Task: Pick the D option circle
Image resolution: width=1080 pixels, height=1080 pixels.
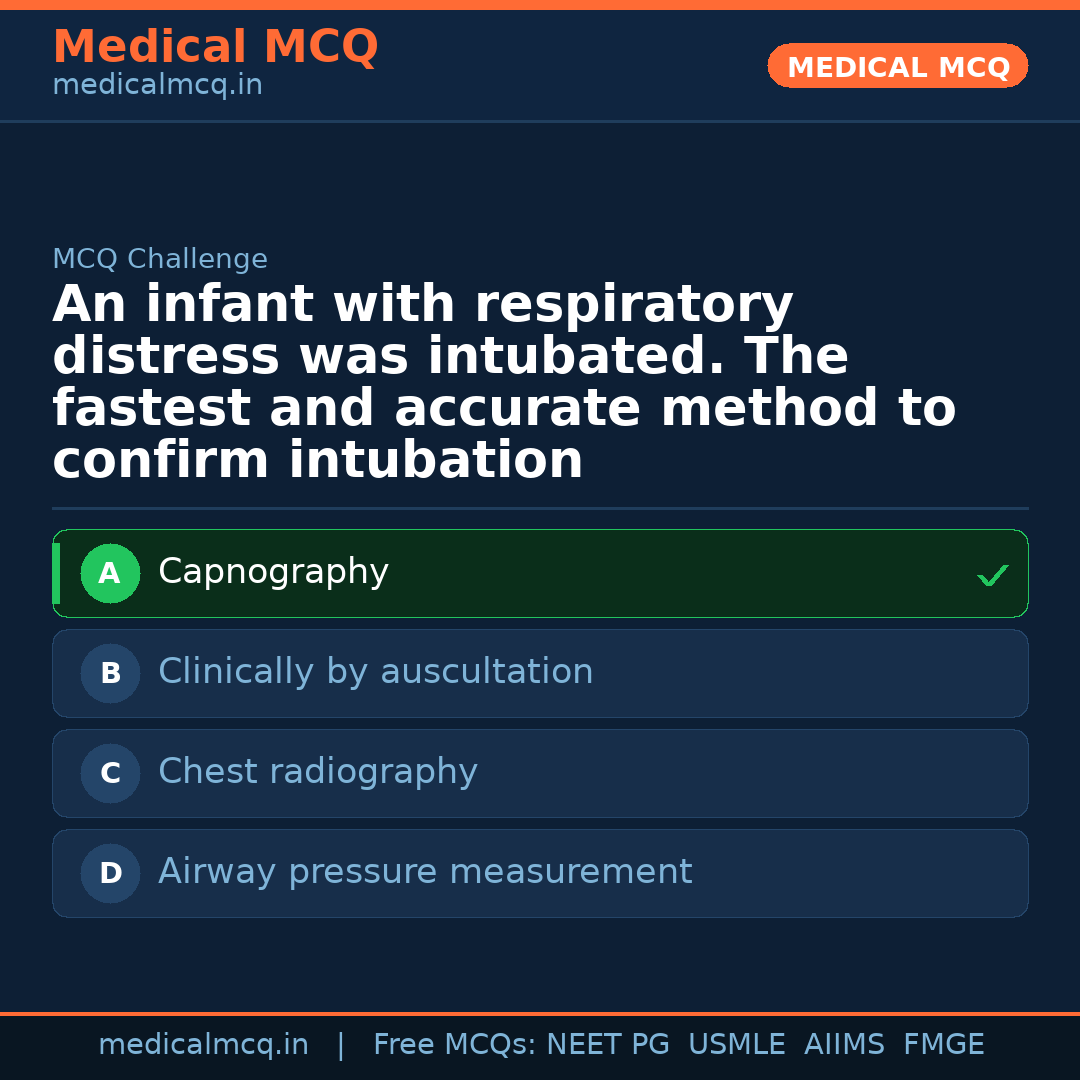Action: pos(110,874)
